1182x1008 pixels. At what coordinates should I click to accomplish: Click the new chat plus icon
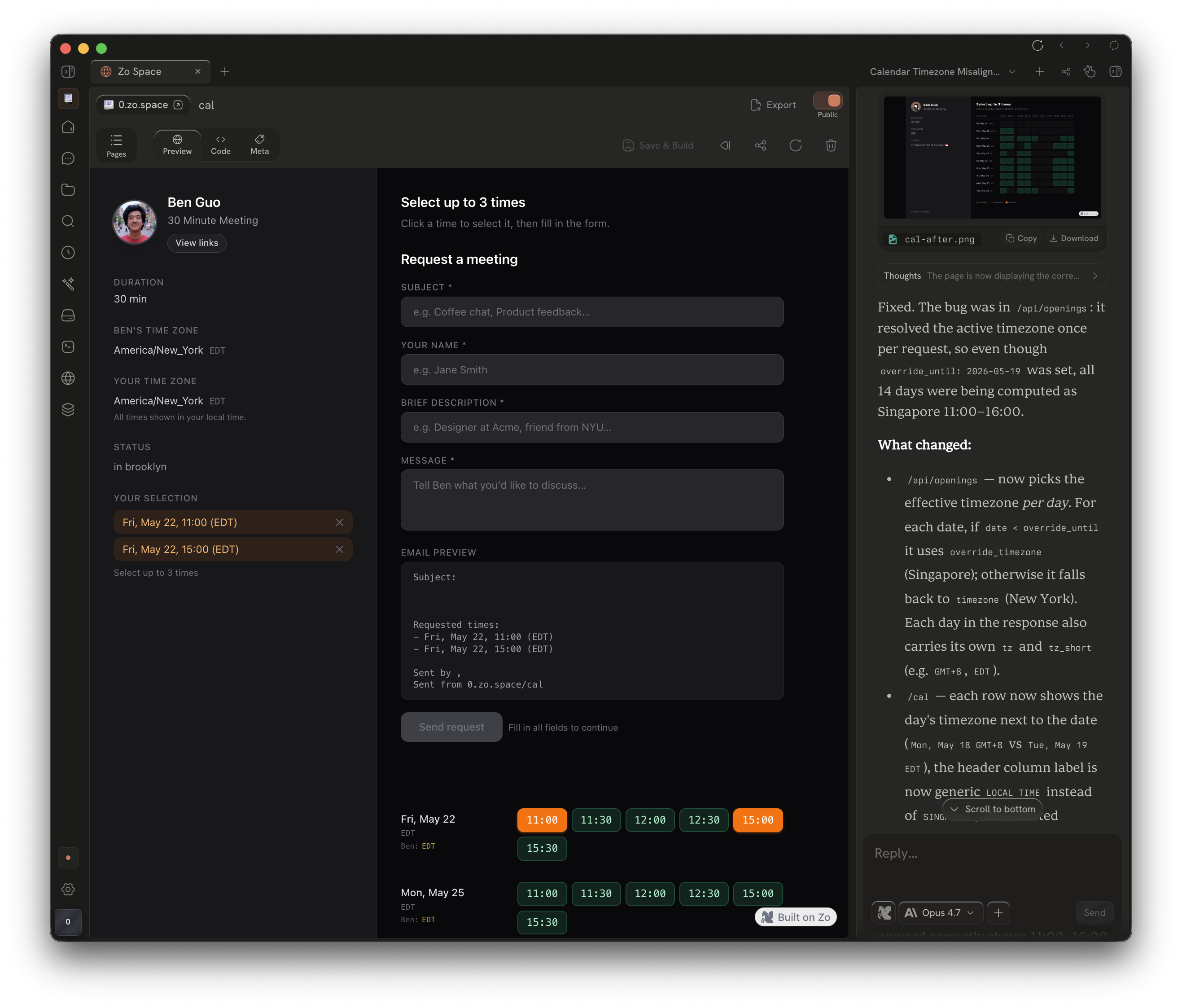pos(1039,71)
